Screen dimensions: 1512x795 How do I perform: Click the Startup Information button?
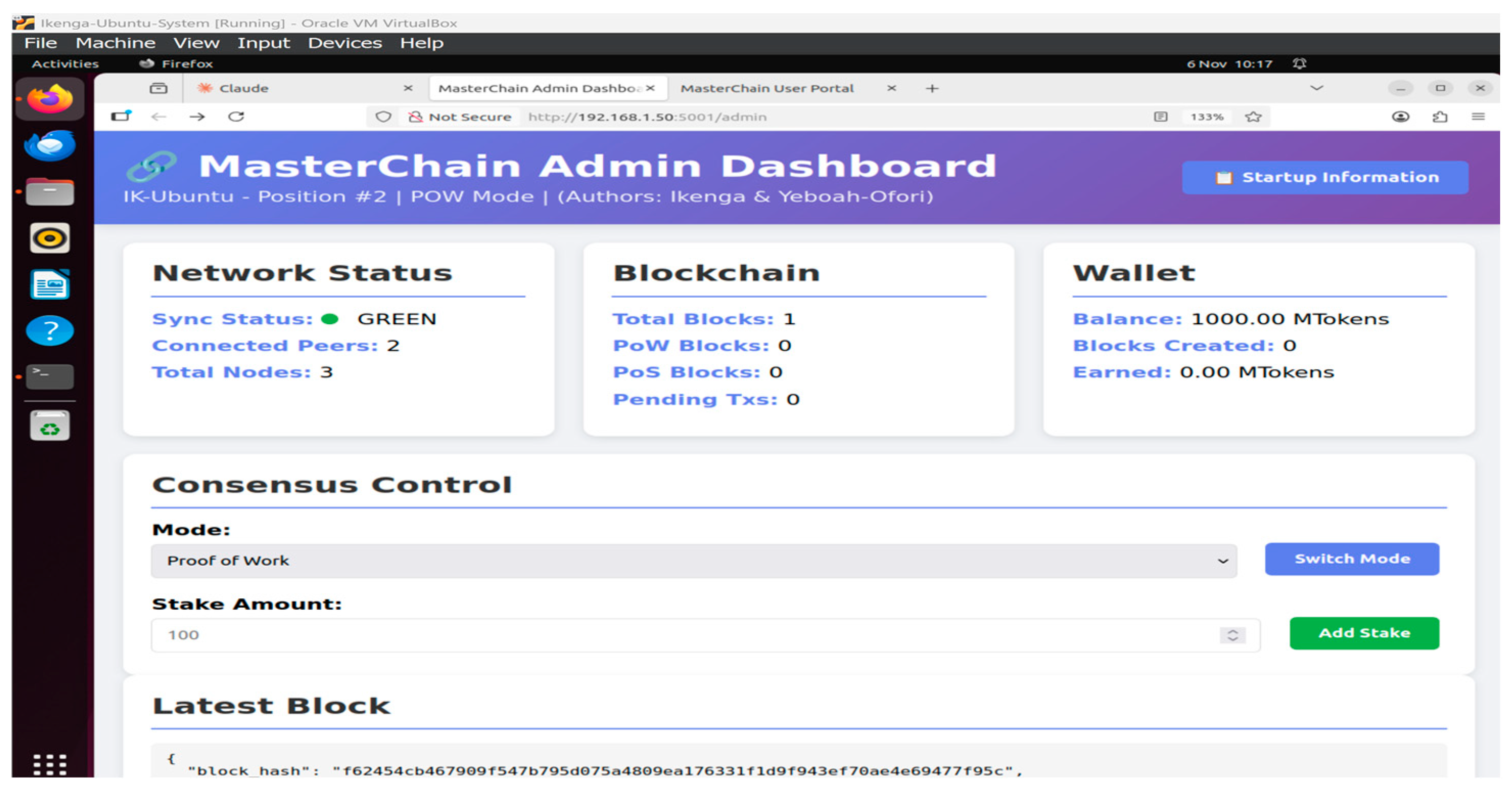[x=1326, y=177]
